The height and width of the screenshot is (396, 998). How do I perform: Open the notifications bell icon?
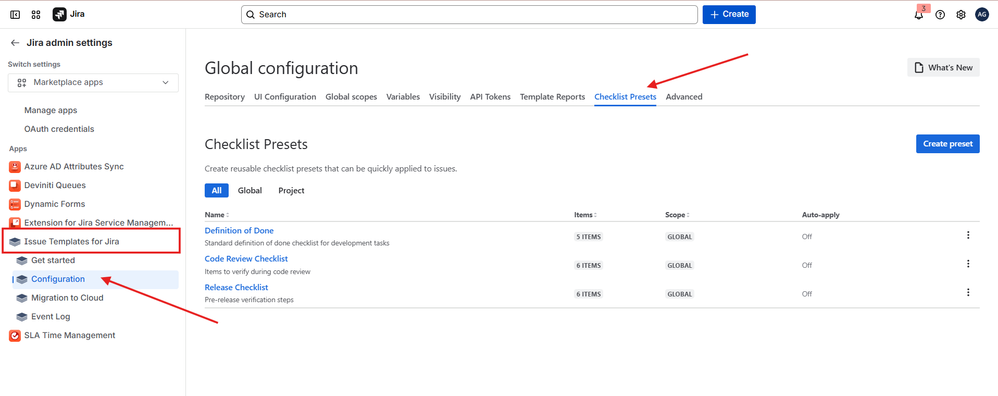click(x=918, y=15)
